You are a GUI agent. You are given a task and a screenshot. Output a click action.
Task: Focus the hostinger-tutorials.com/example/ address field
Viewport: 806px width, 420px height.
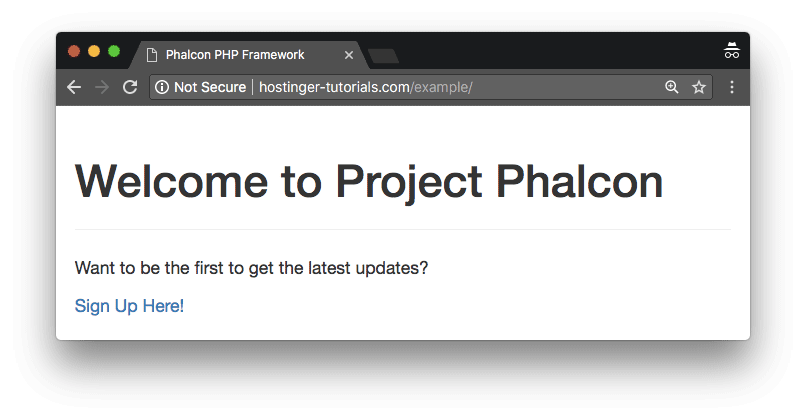[x=450, y=88]
